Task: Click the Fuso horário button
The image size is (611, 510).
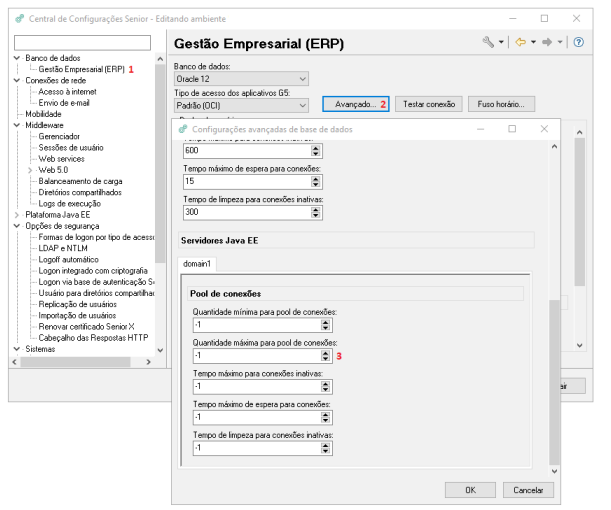Action: (x=501, y=104)
